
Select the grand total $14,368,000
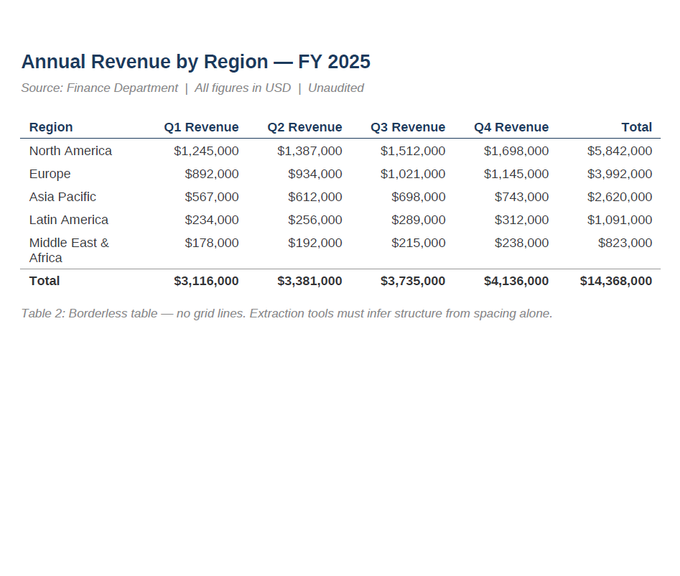pyautogui.click(x=616, y=281)
